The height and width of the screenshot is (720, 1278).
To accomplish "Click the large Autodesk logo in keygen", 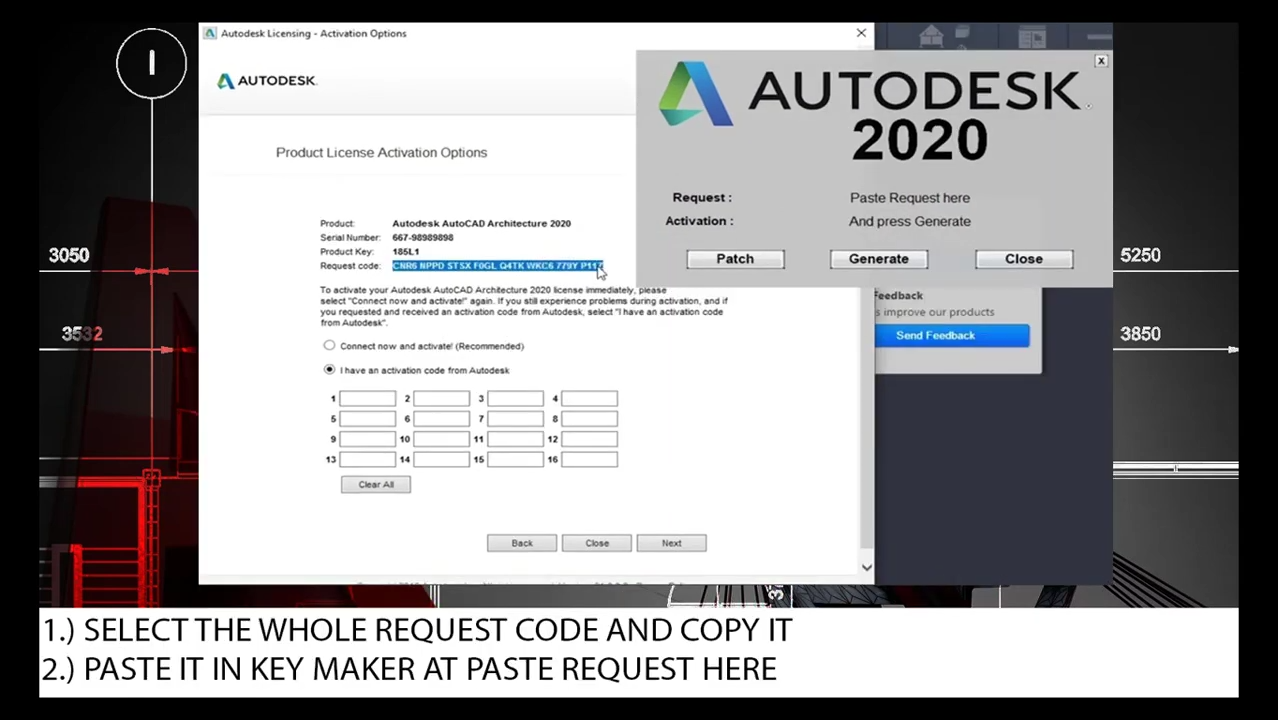I will (696, 94).
